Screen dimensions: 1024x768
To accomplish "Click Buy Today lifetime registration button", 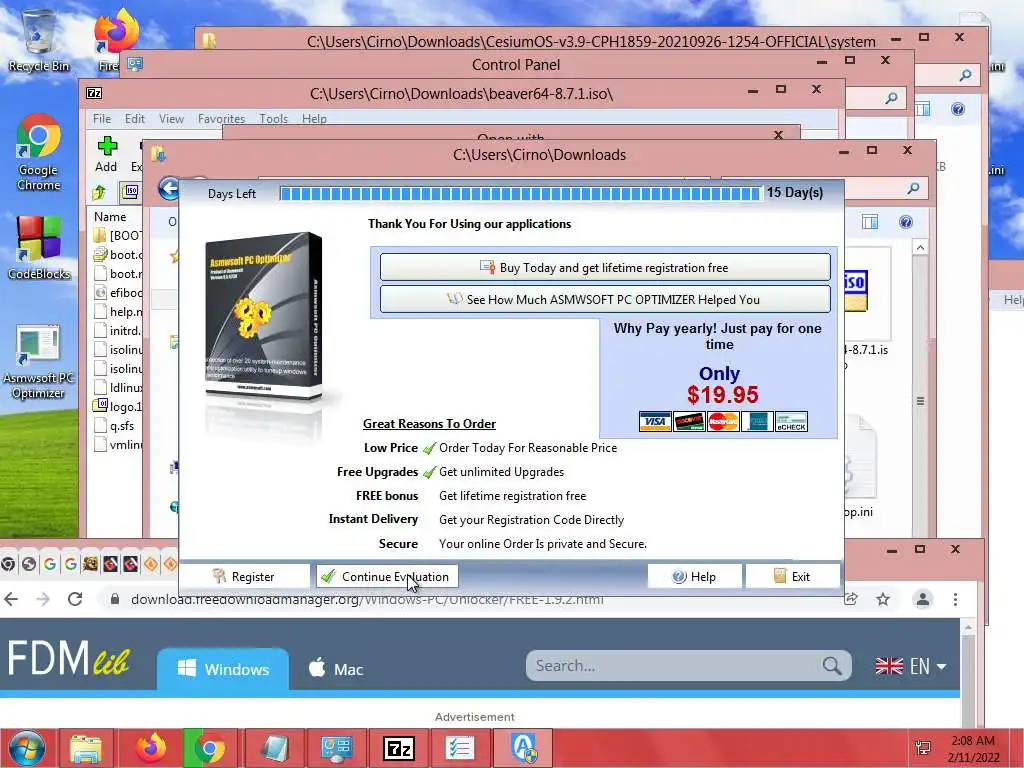I will [605, 267].
